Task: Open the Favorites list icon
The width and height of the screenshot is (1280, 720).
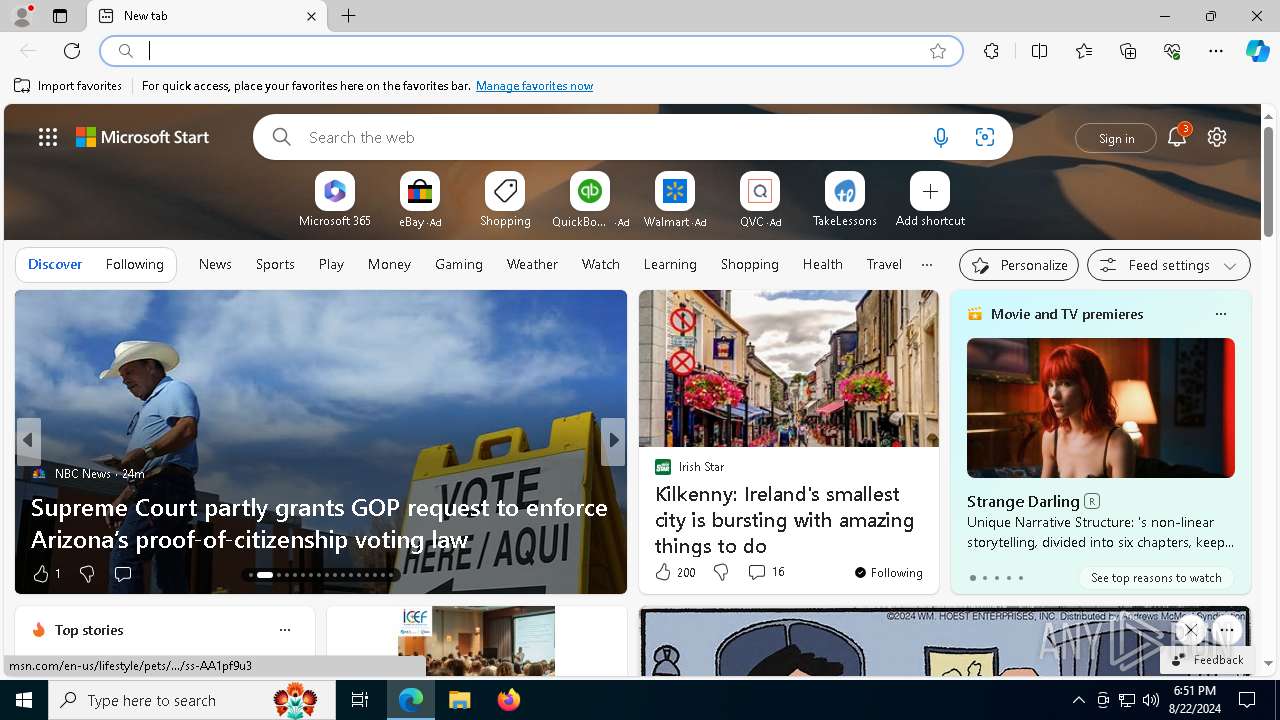Action: (x=1084, y=51)
